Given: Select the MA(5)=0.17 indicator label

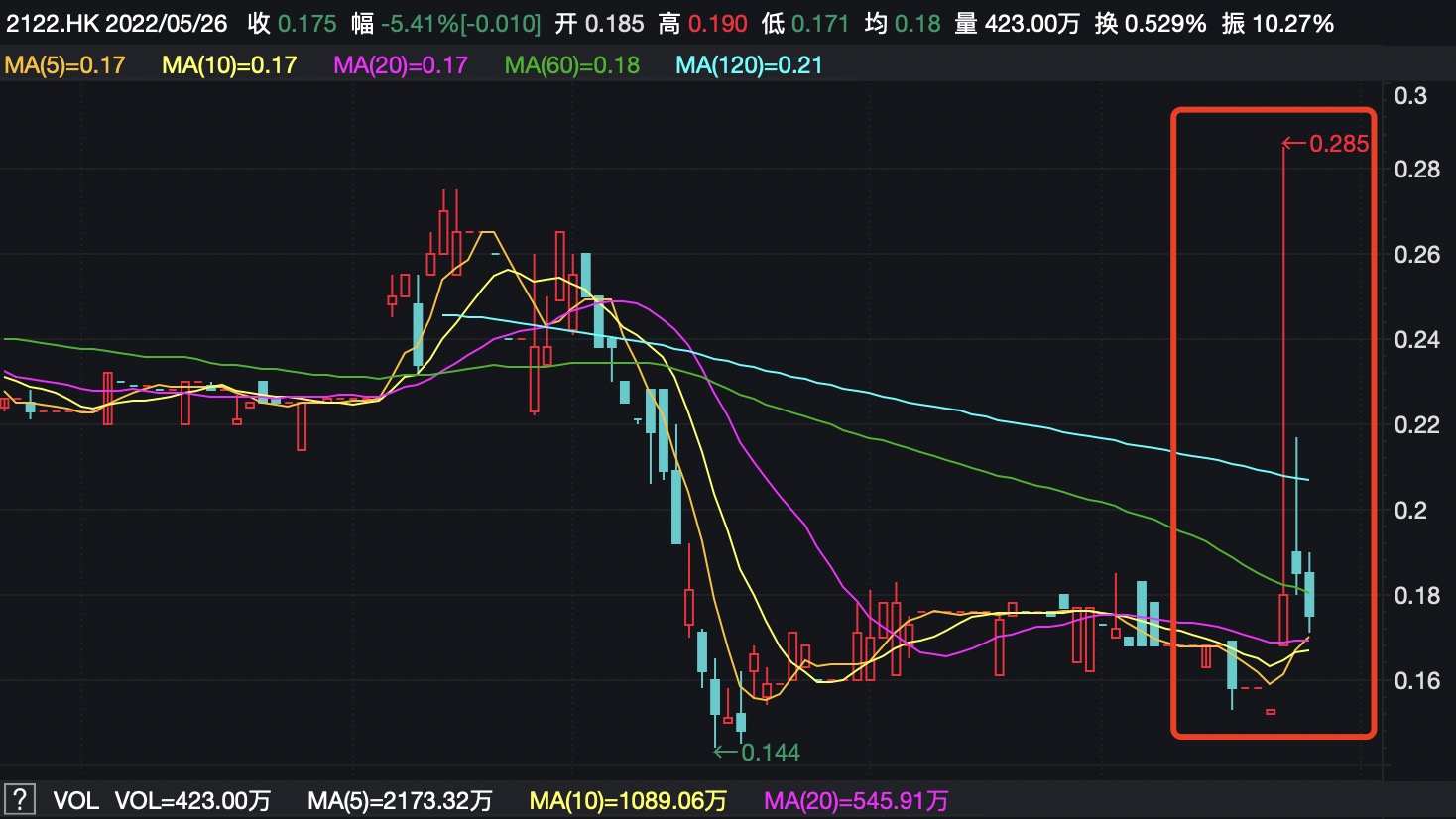Looking at the screenshot, I should click(65, 66).
